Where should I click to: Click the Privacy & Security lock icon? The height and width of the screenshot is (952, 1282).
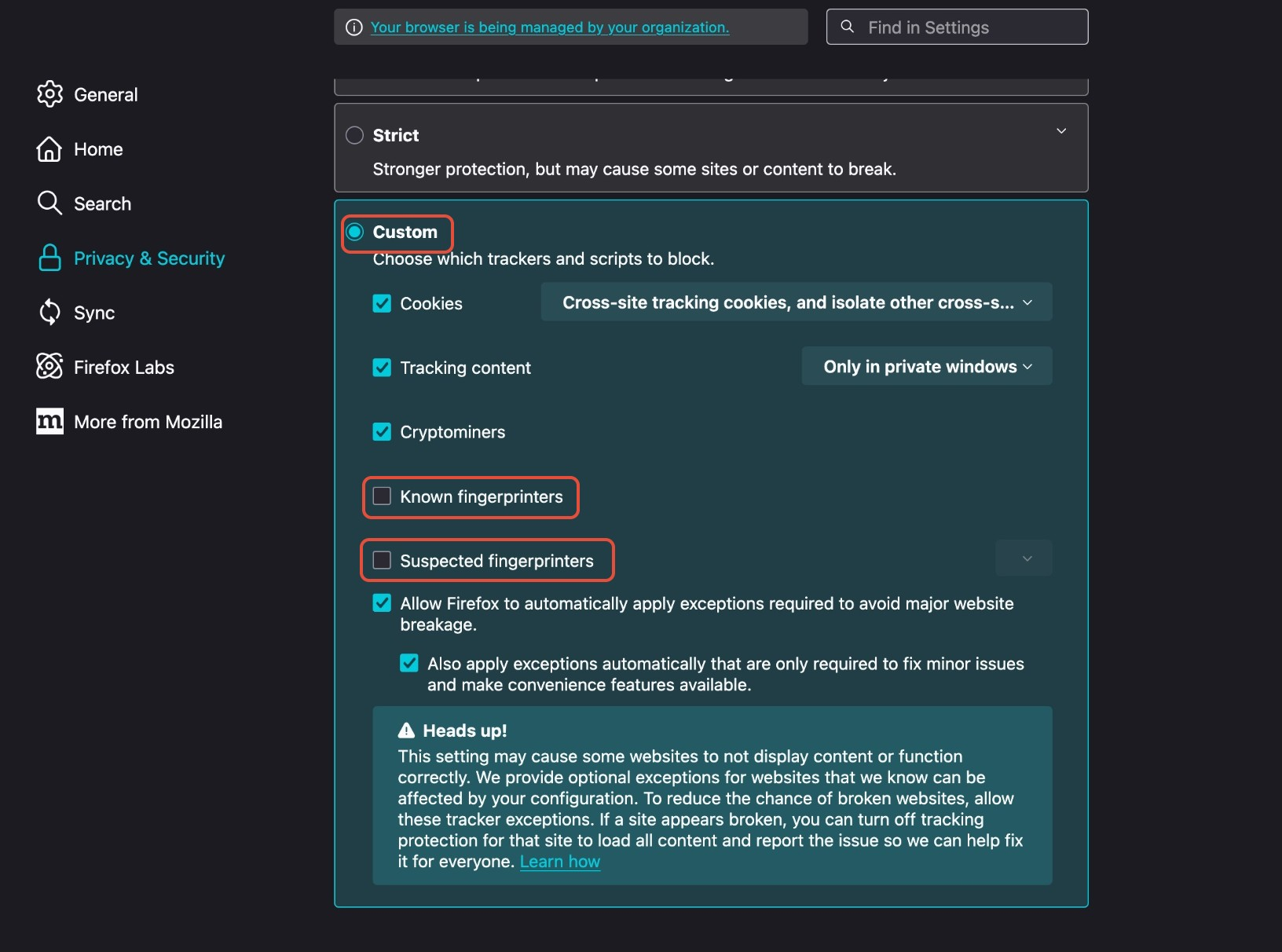click(49, 258)
